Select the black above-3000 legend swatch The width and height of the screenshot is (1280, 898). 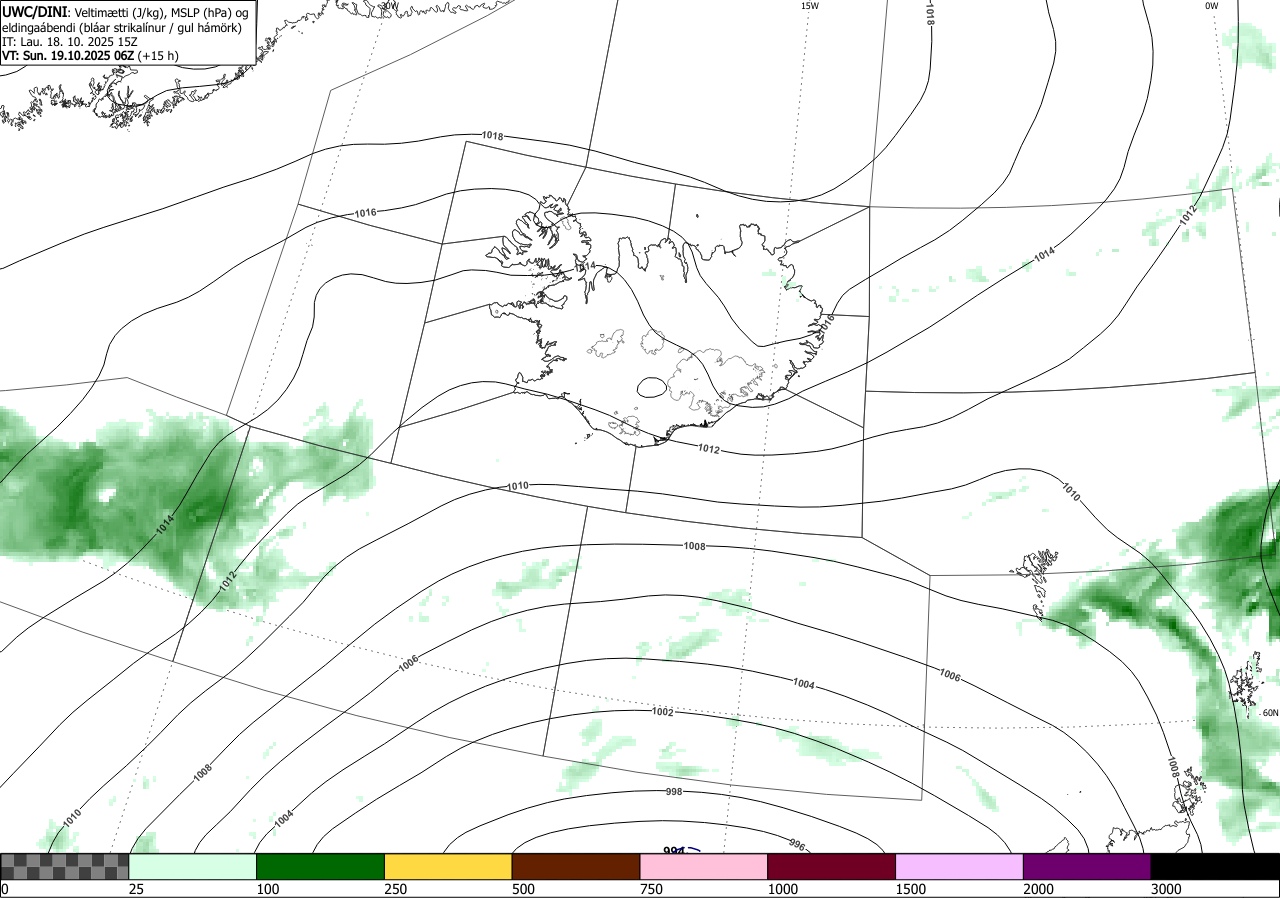tap(1215, 866)
